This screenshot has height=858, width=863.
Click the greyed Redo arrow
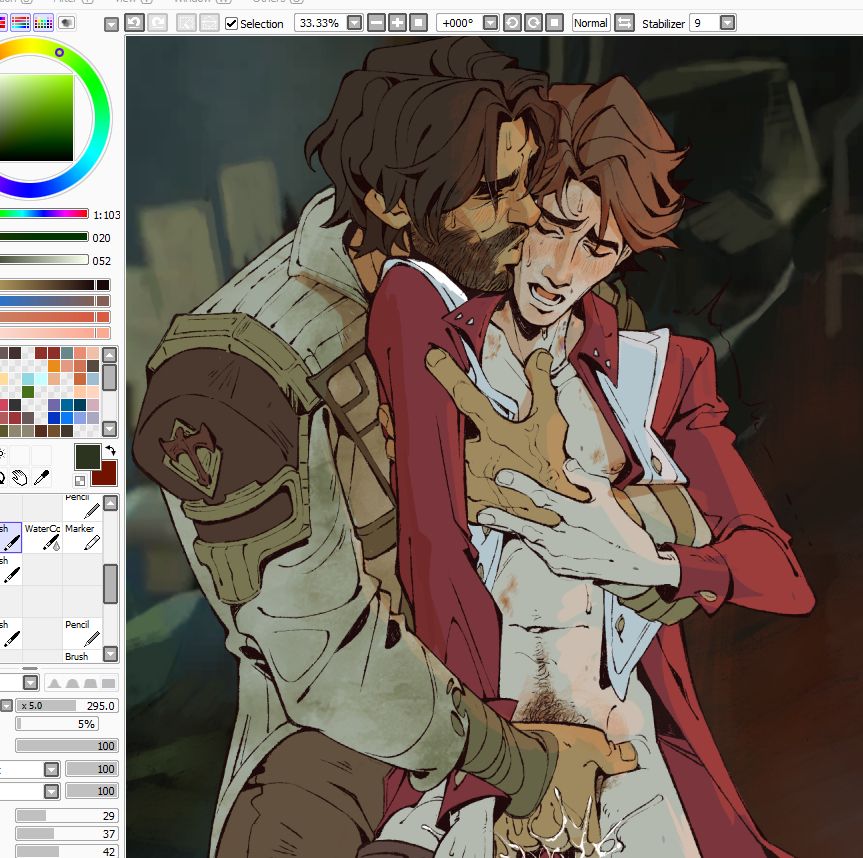158,23
